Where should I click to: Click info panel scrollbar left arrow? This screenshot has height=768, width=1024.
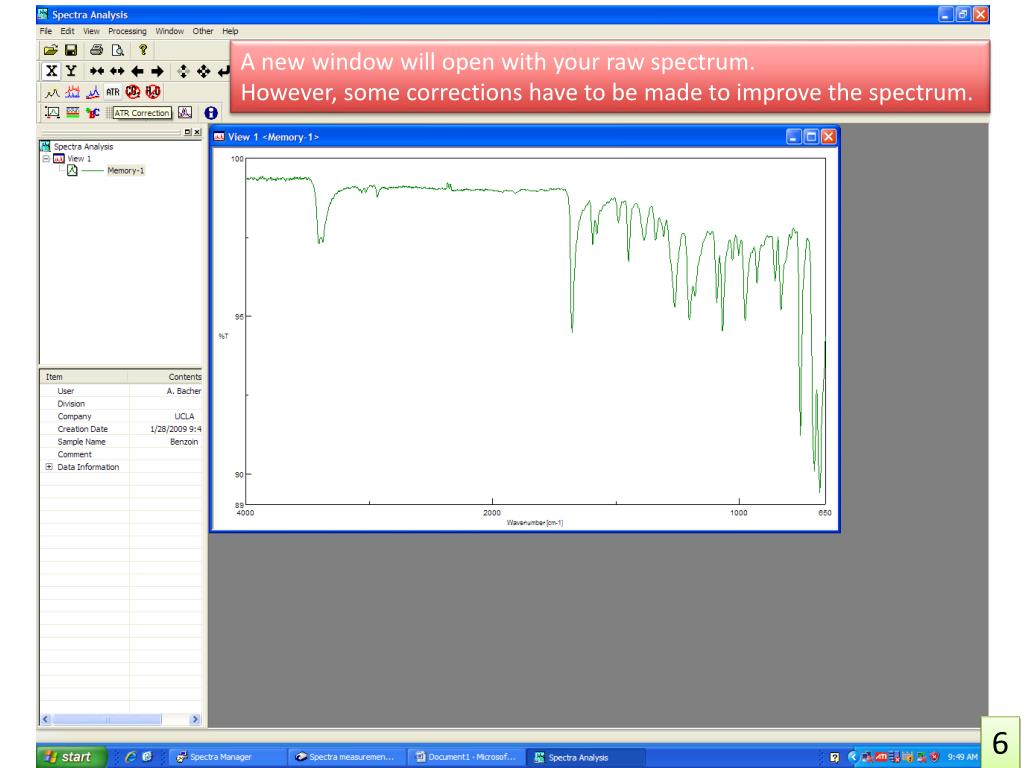[46, 719]
